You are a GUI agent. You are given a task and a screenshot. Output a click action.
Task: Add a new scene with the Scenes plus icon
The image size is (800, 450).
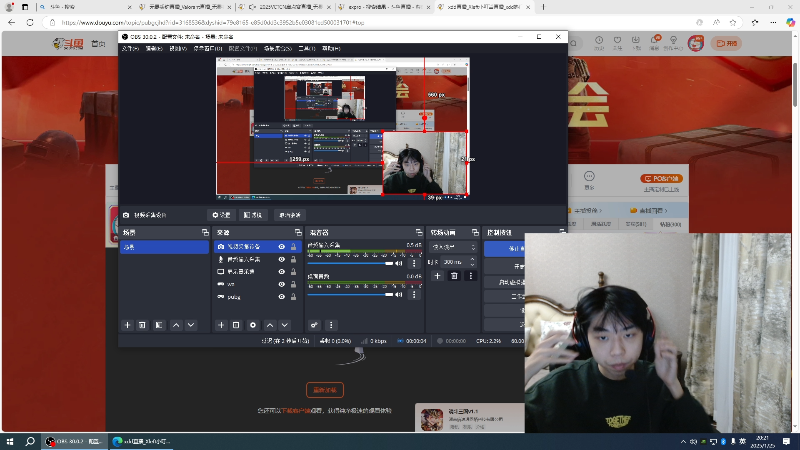127,325
